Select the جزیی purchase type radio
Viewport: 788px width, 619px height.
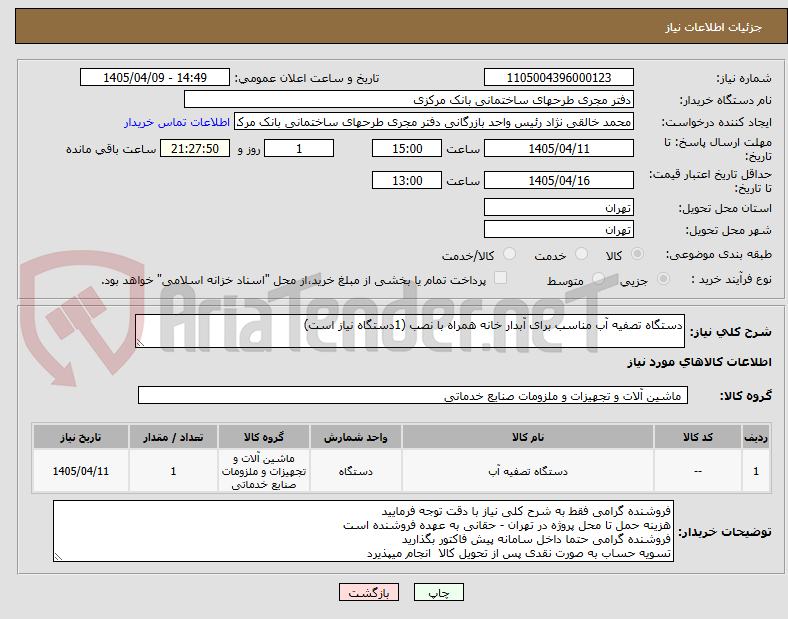[x=663, y=279]
